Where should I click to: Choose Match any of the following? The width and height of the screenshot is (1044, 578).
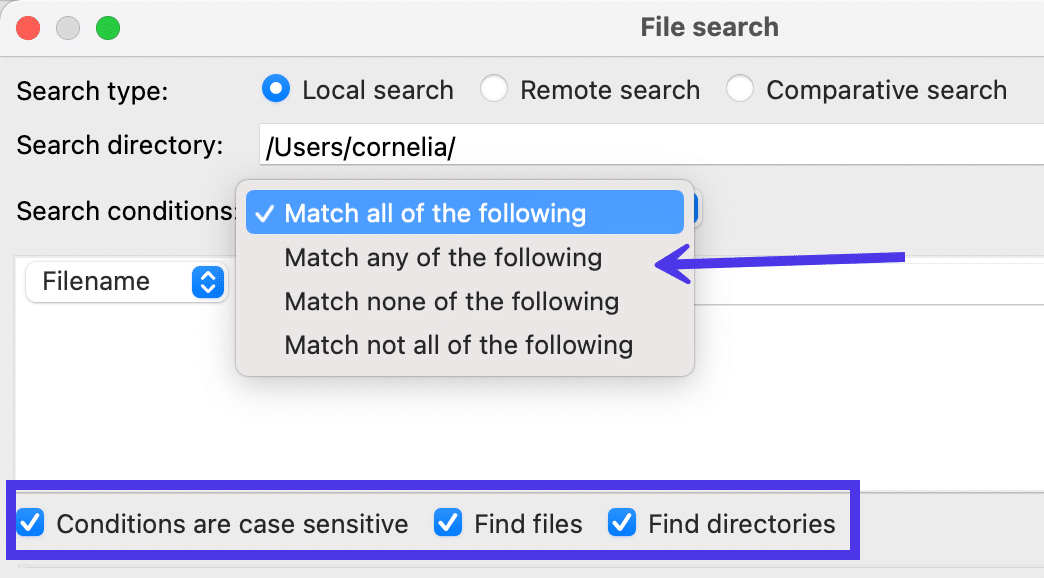[443, 258]
